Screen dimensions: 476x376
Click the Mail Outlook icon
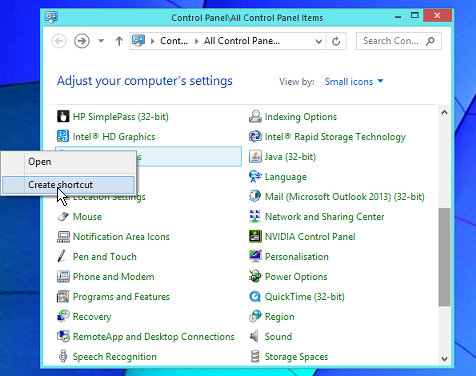pos(255,196)
